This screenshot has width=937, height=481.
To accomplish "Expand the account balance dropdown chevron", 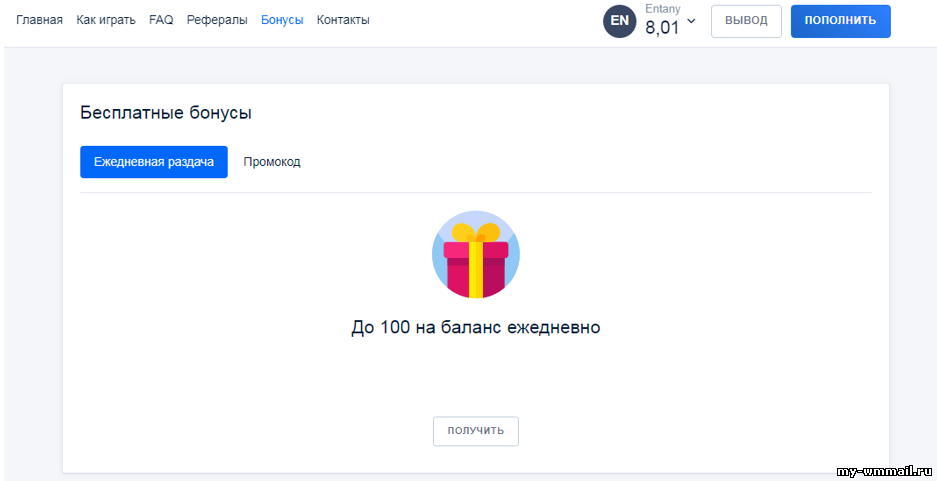I will pos(691,21).
